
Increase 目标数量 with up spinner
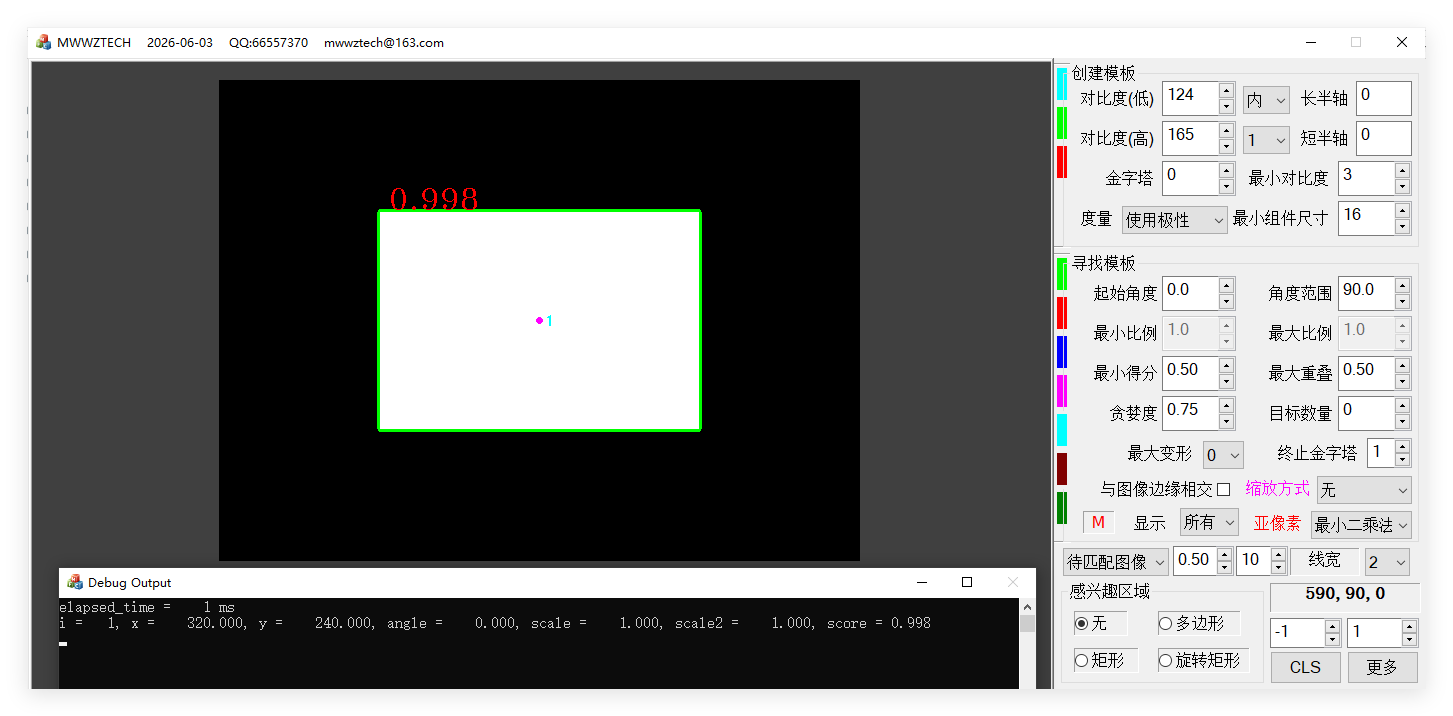click(x=1402, y=405)
